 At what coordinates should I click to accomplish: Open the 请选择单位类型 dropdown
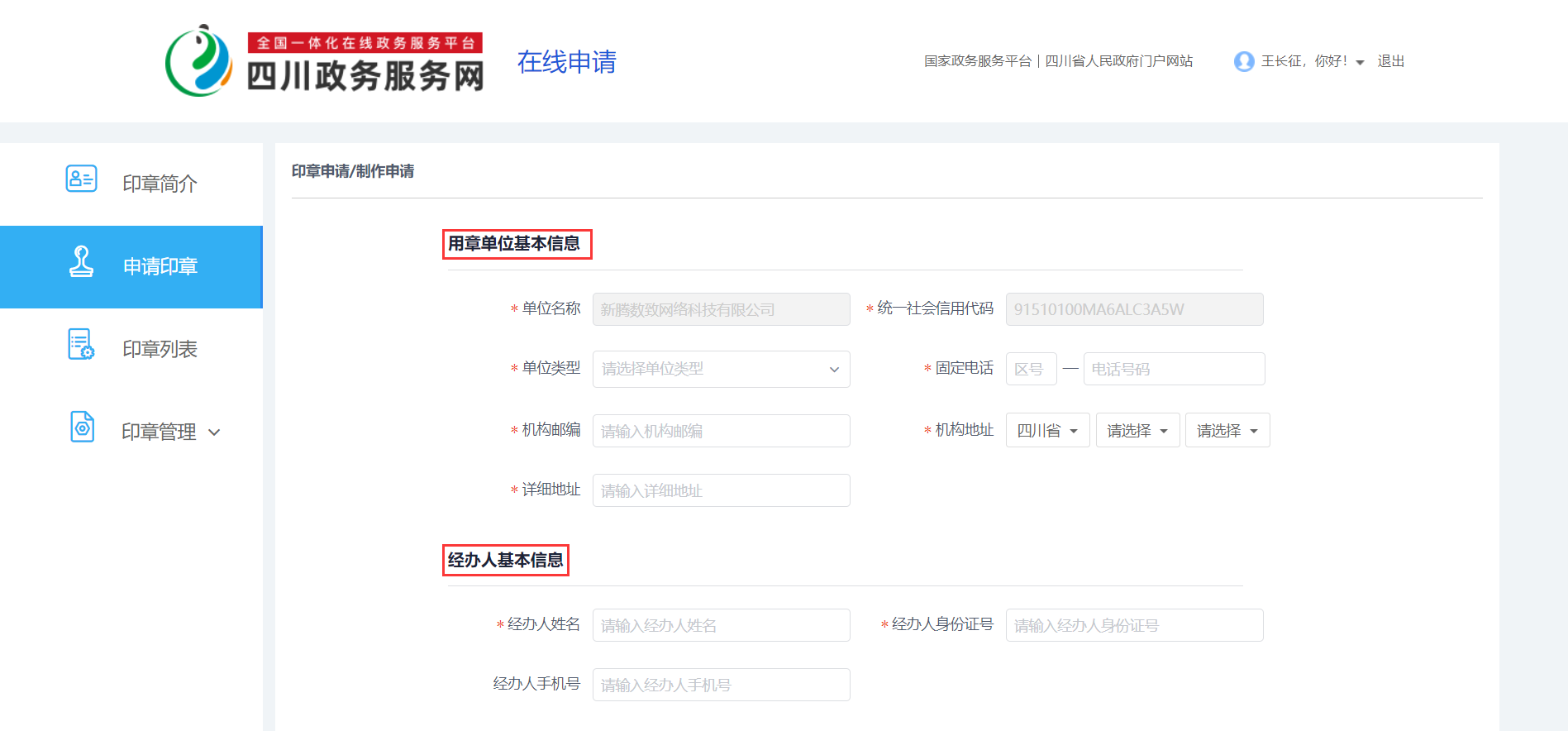tap(721, 369)
